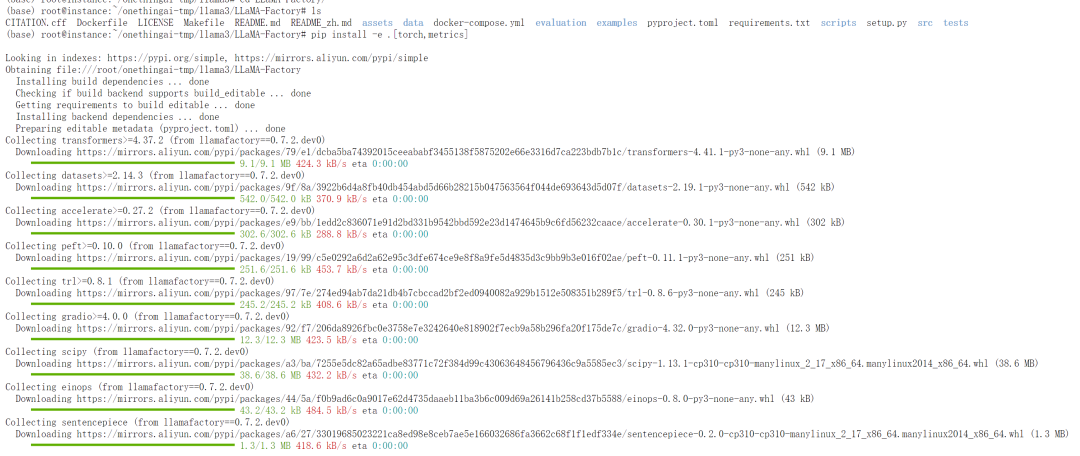Click 'Preparing editable metadata (pyproject.toml)' line

click(150, 128)
